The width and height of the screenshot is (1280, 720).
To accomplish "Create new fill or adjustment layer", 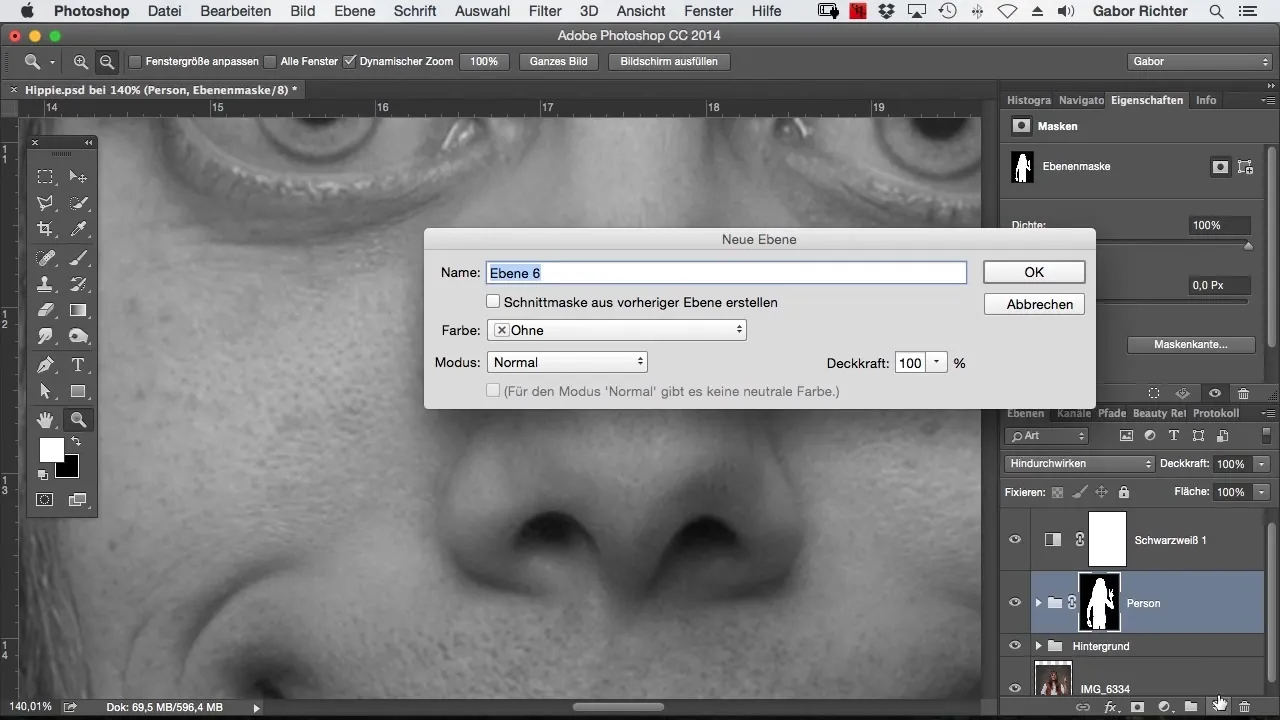I will click(1164, 707).
